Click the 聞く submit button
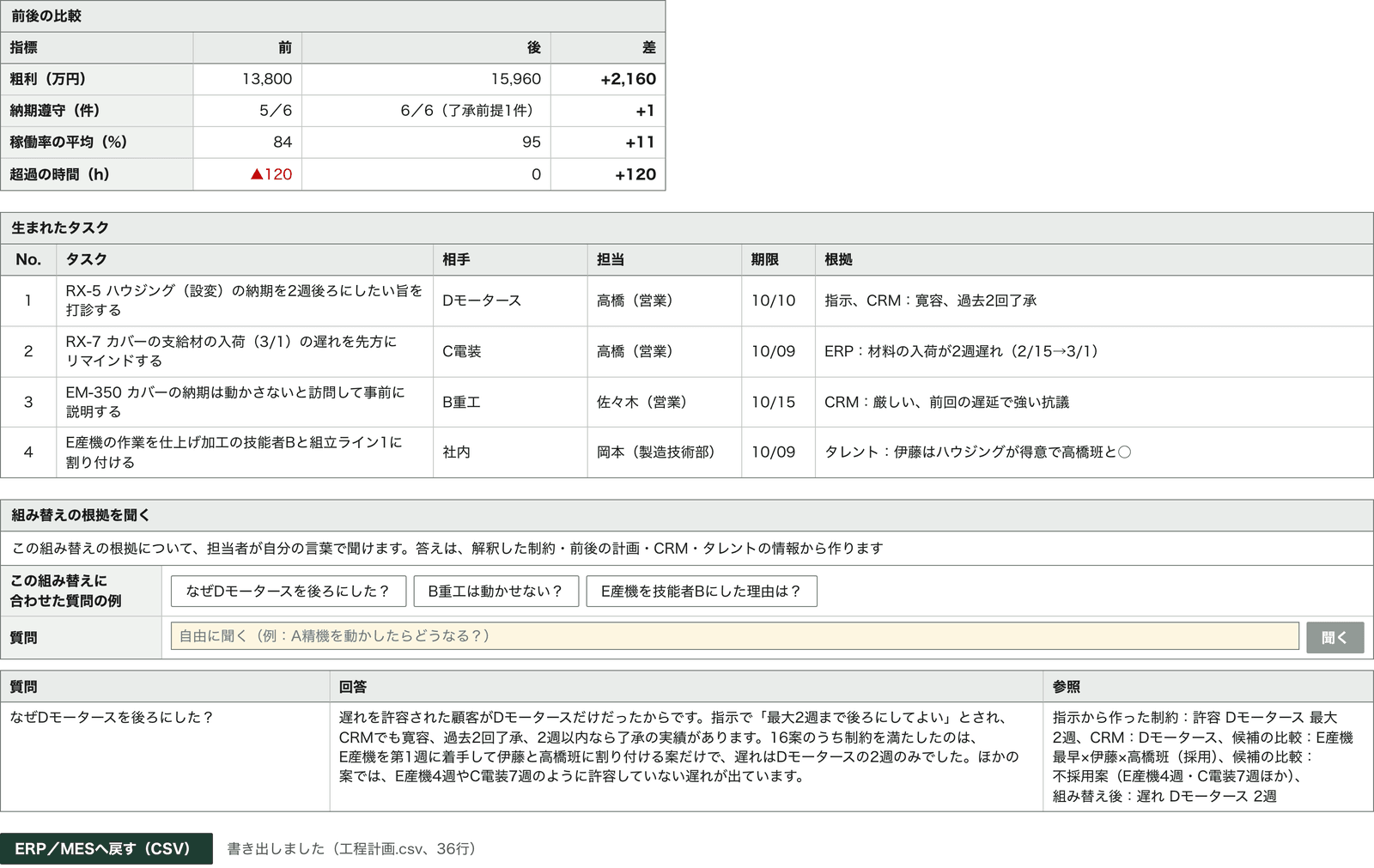1374x868 pixels. pyautogui.click(x=1334, y=637)
